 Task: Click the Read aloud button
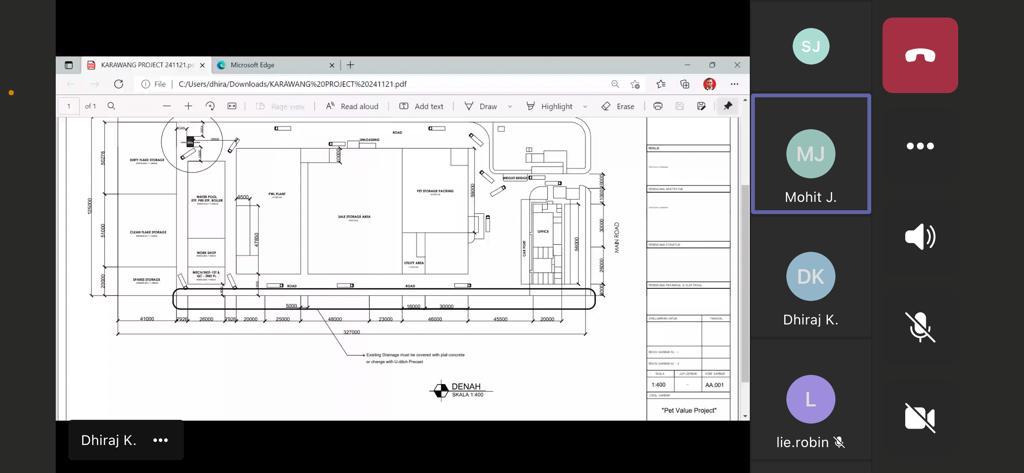pyautogui.click(x=352, y=106)
